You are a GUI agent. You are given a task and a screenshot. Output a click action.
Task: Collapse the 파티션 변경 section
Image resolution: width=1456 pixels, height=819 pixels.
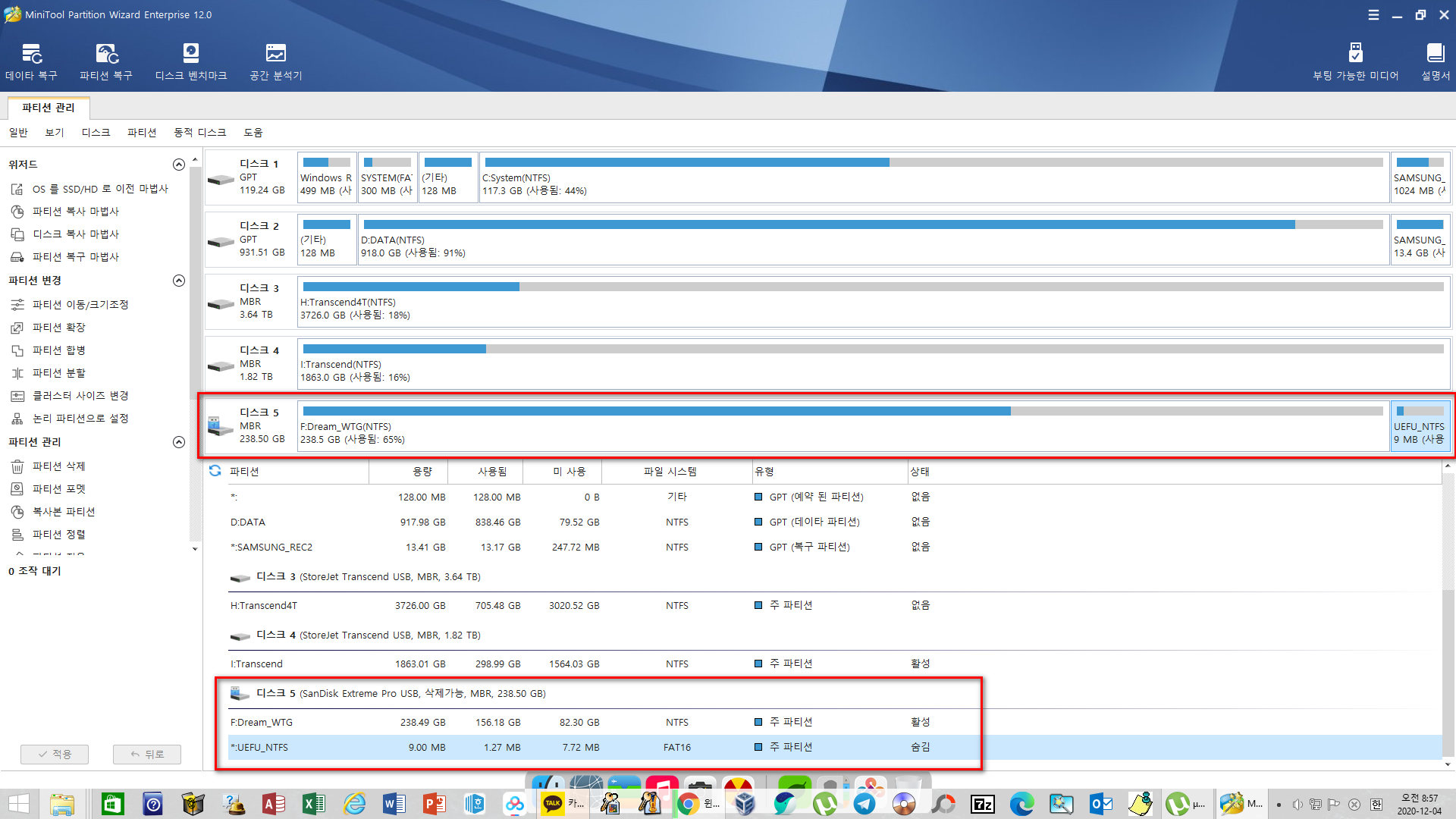pos(179,281)
